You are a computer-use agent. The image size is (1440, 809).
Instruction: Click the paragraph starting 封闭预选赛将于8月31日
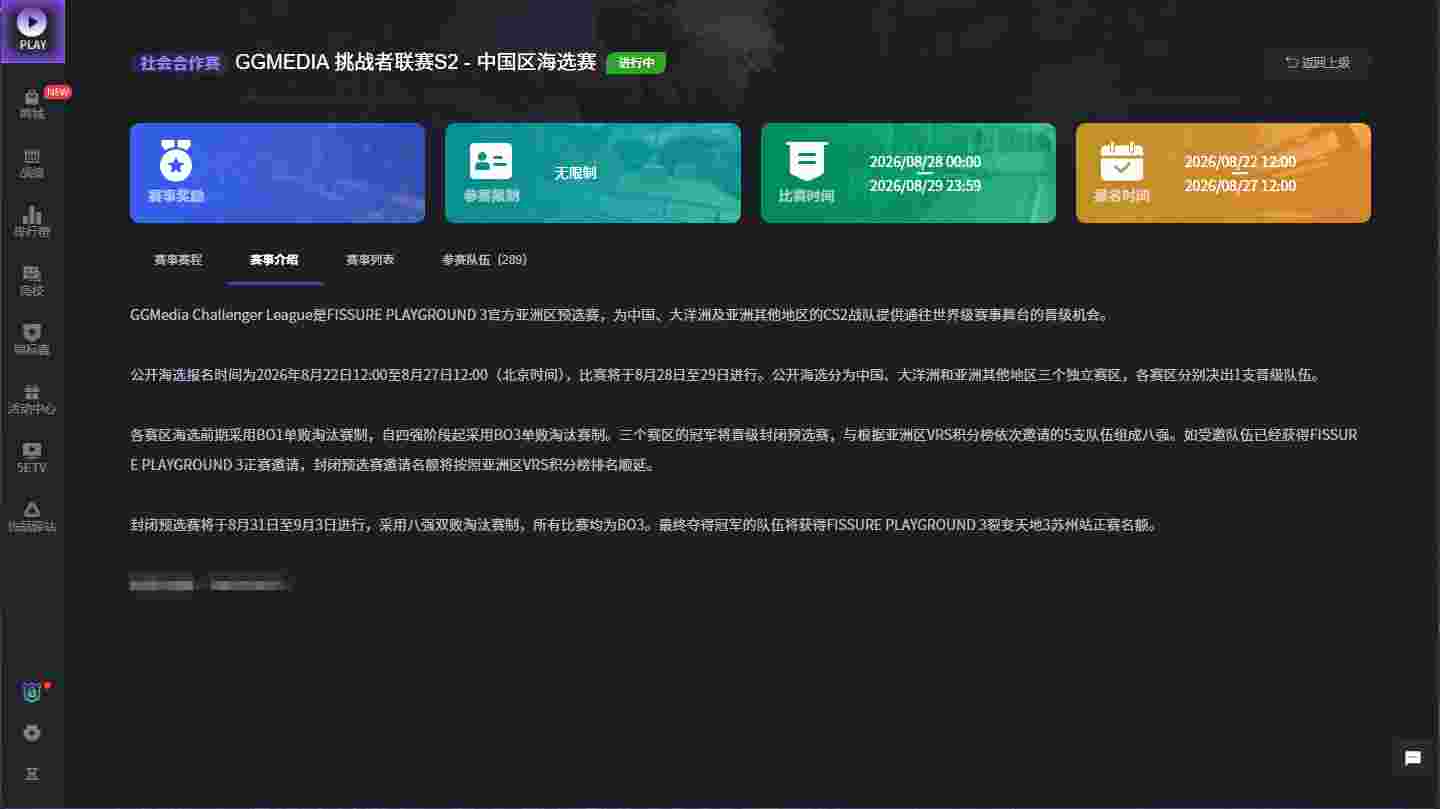(x=644, y=525)
